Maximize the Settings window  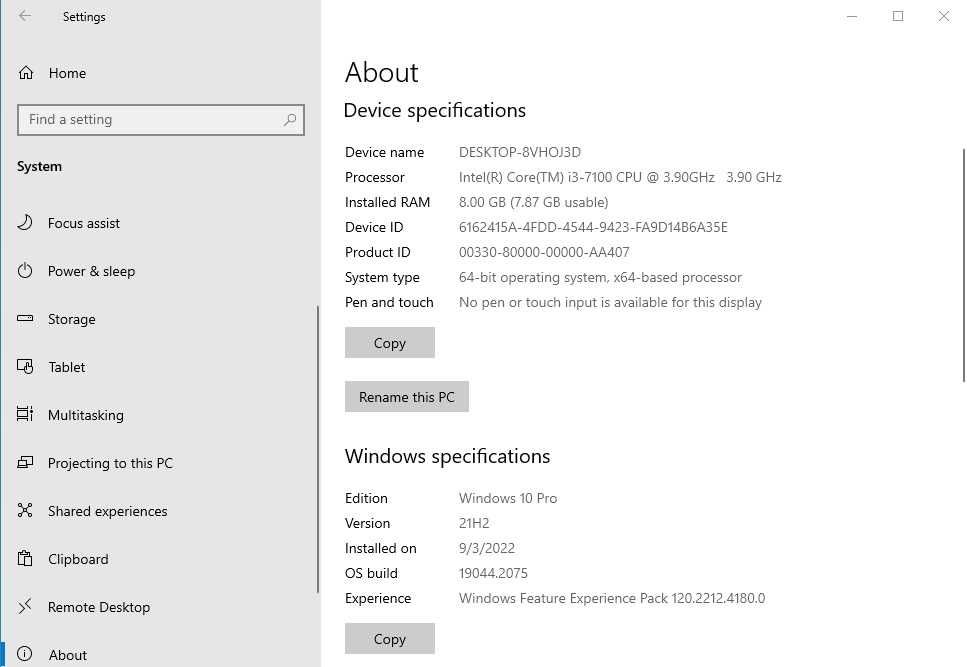point(898,16)
